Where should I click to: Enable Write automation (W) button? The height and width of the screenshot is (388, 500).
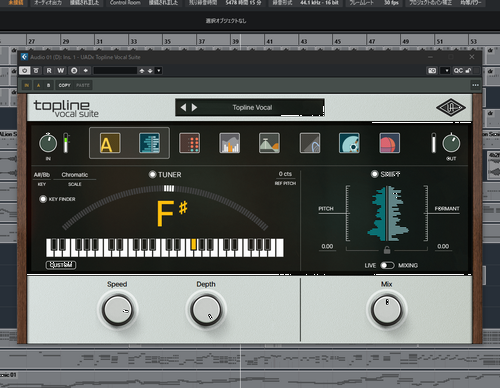click(x=60, y=71)
